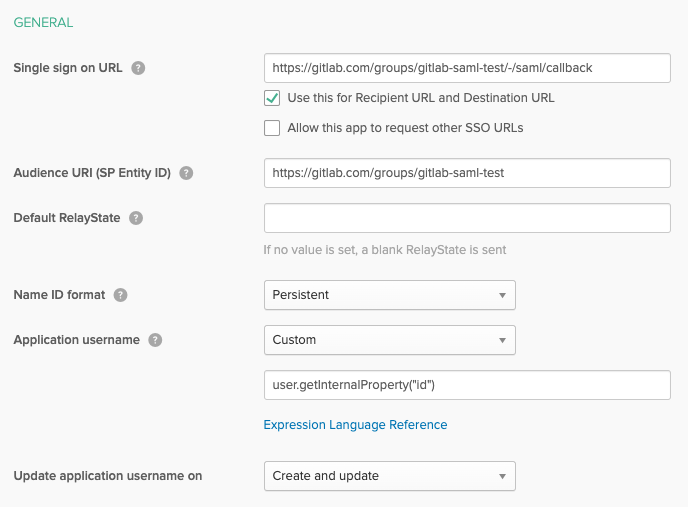
Task: Click the user.getInternalProperty expression field
Action: click(466, 385)
